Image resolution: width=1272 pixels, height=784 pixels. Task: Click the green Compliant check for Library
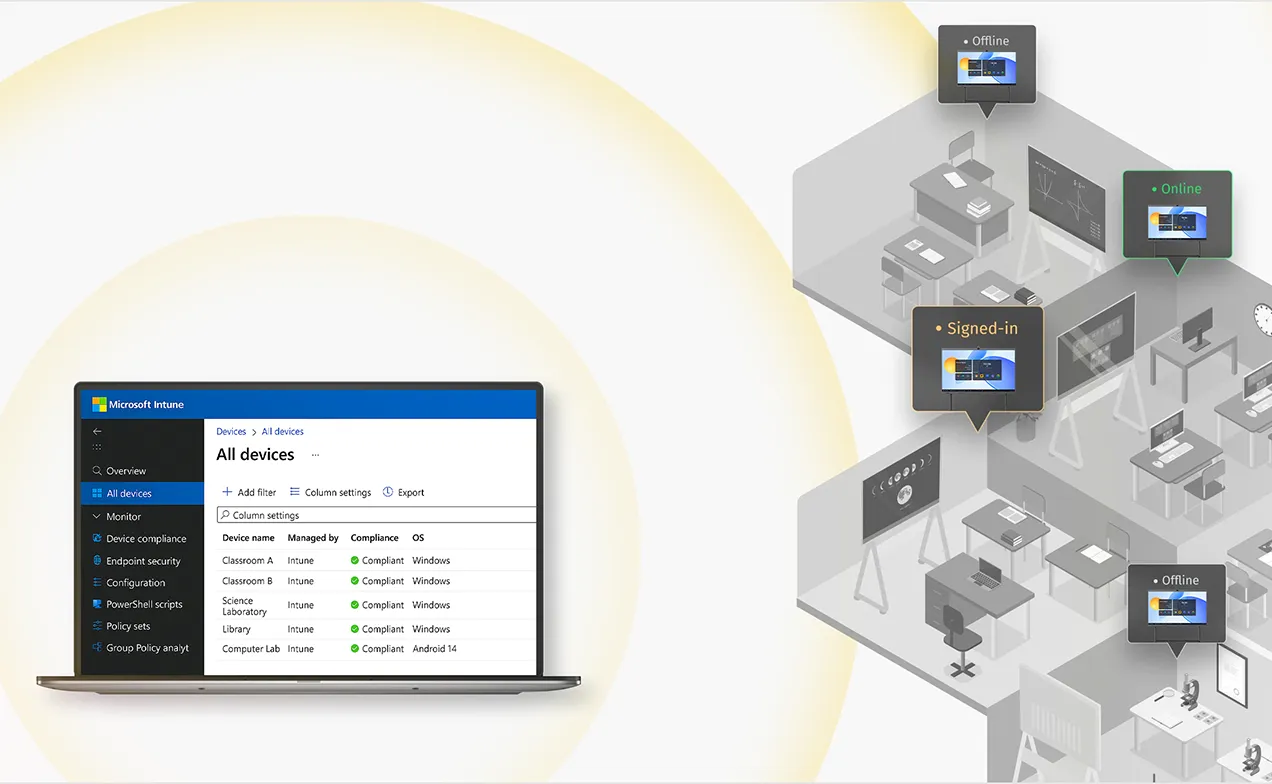pyautogui.click(x=355, y=629)
